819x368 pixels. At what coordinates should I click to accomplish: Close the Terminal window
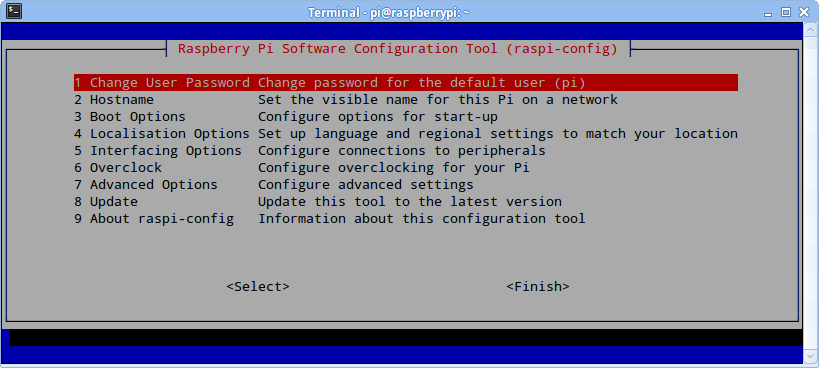point(804,12)
